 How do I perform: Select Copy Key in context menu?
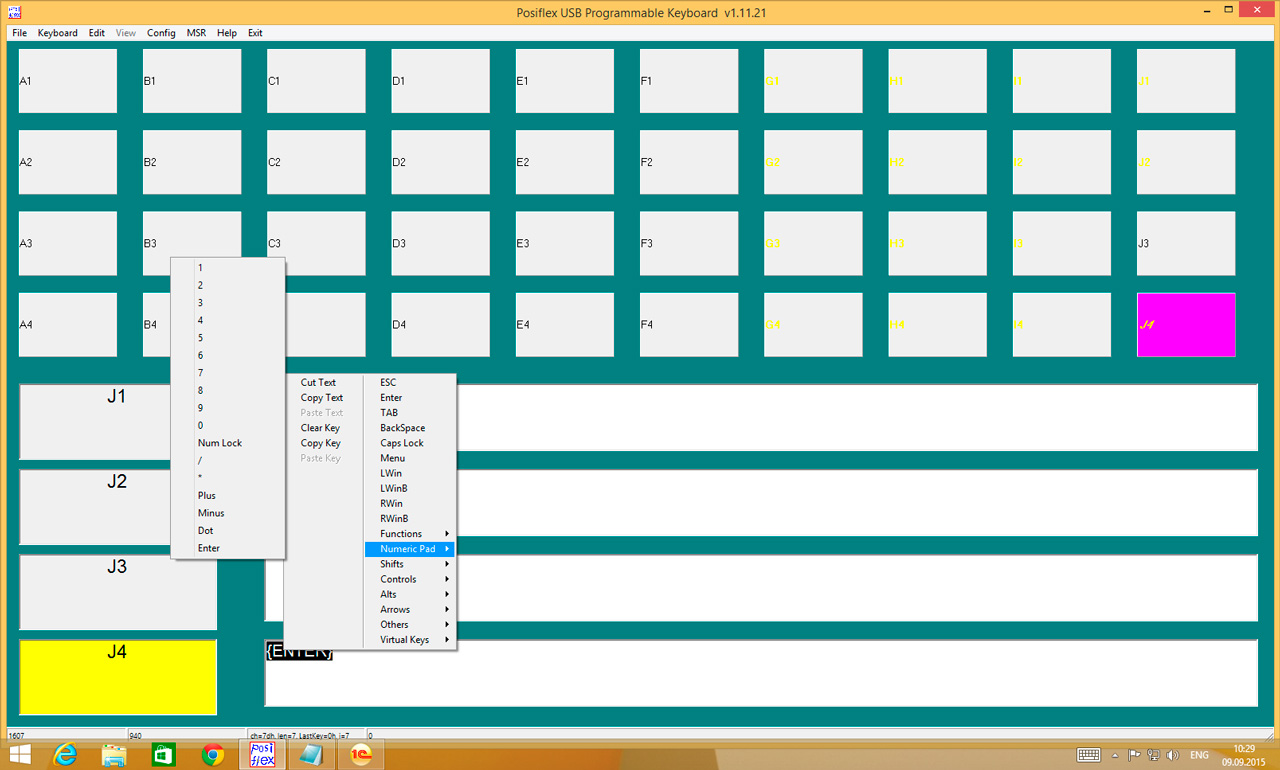[320, 443]
